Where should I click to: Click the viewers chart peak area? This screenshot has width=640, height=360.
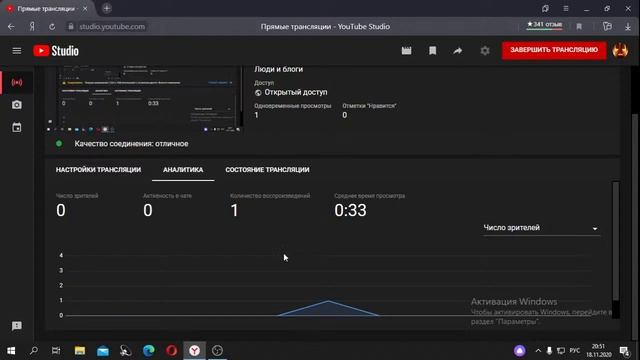point(329,308)
